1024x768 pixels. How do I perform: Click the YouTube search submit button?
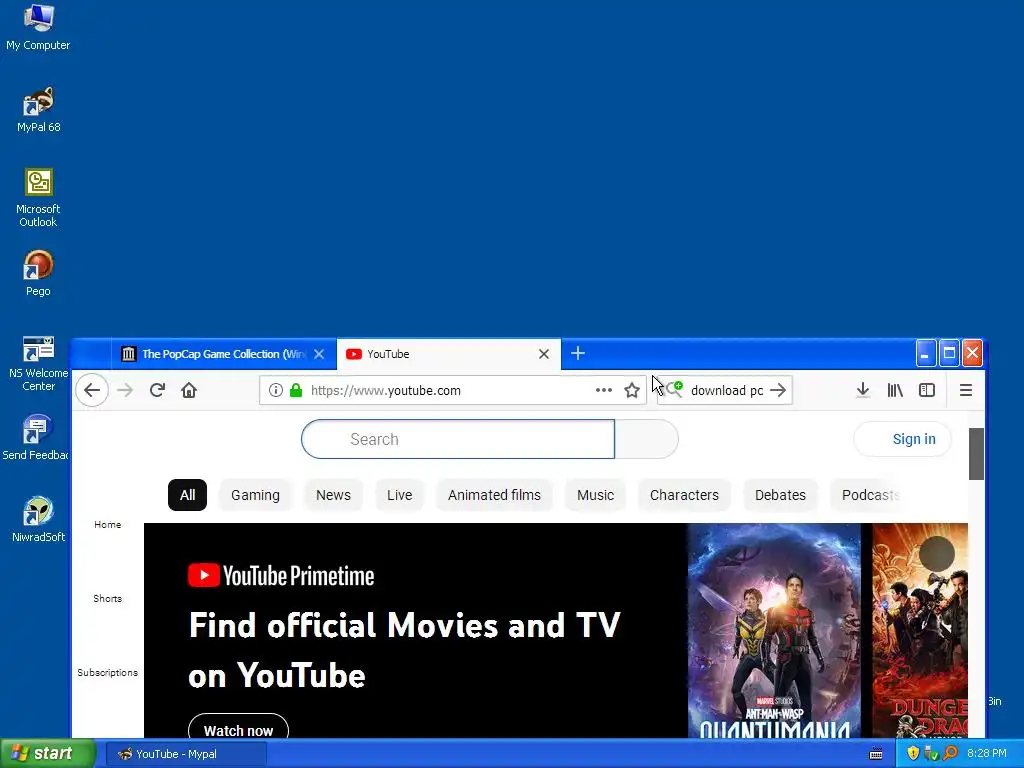[x=647, y=439]
